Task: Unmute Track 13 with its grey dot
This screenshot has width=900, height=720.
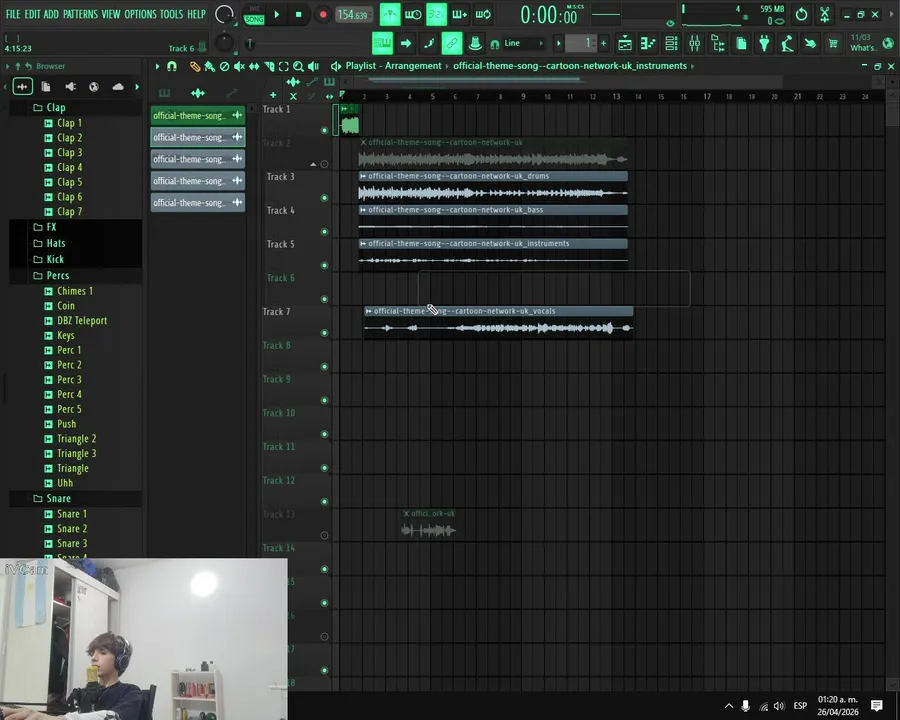Action: [x=324, y=536]
